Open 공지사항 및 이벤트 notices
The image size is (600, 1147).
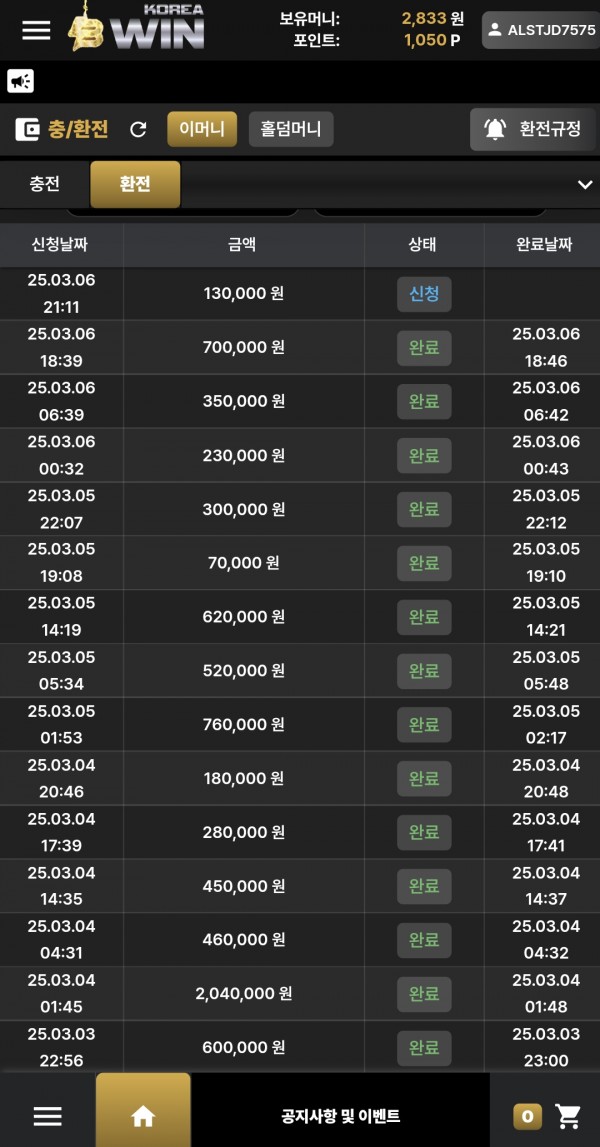(x=340, y=1116)
